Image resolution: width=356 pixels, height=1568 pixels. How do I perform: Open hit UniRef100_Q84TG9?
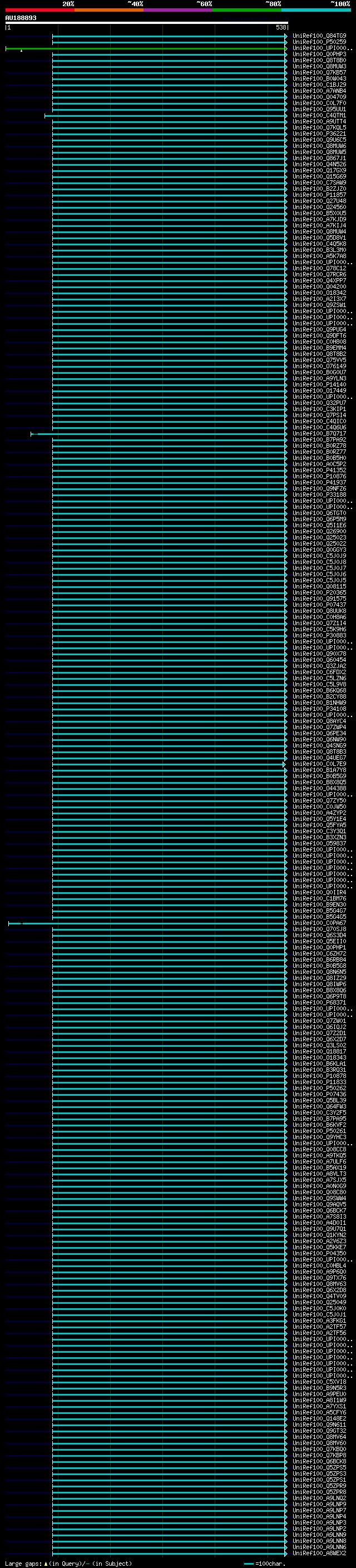point(319,36)
